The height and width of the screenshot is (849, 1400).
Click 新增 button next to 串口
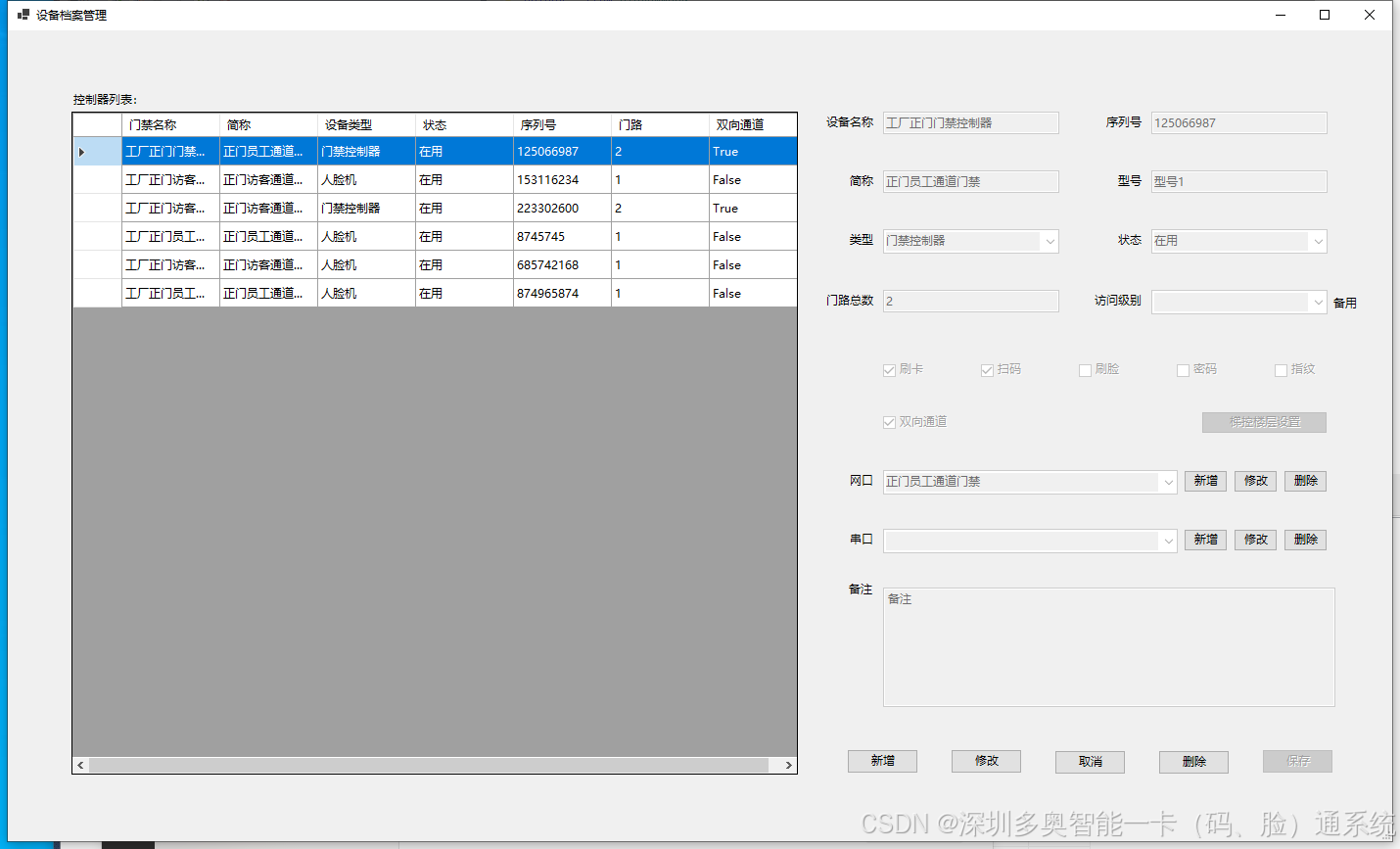(x=1205, y=540)
